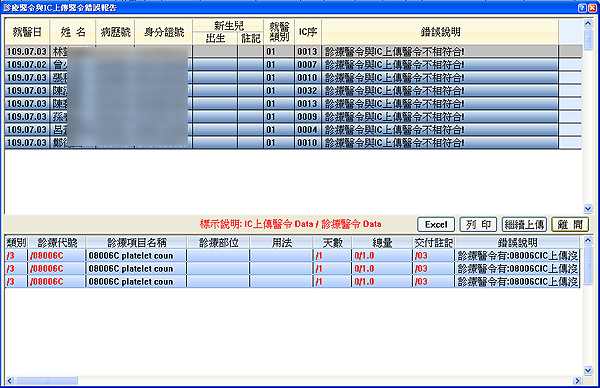The height and width of the screenshot is (388, 600).
Task: Click the 列印 print button
Action: (x=478, y=225)
